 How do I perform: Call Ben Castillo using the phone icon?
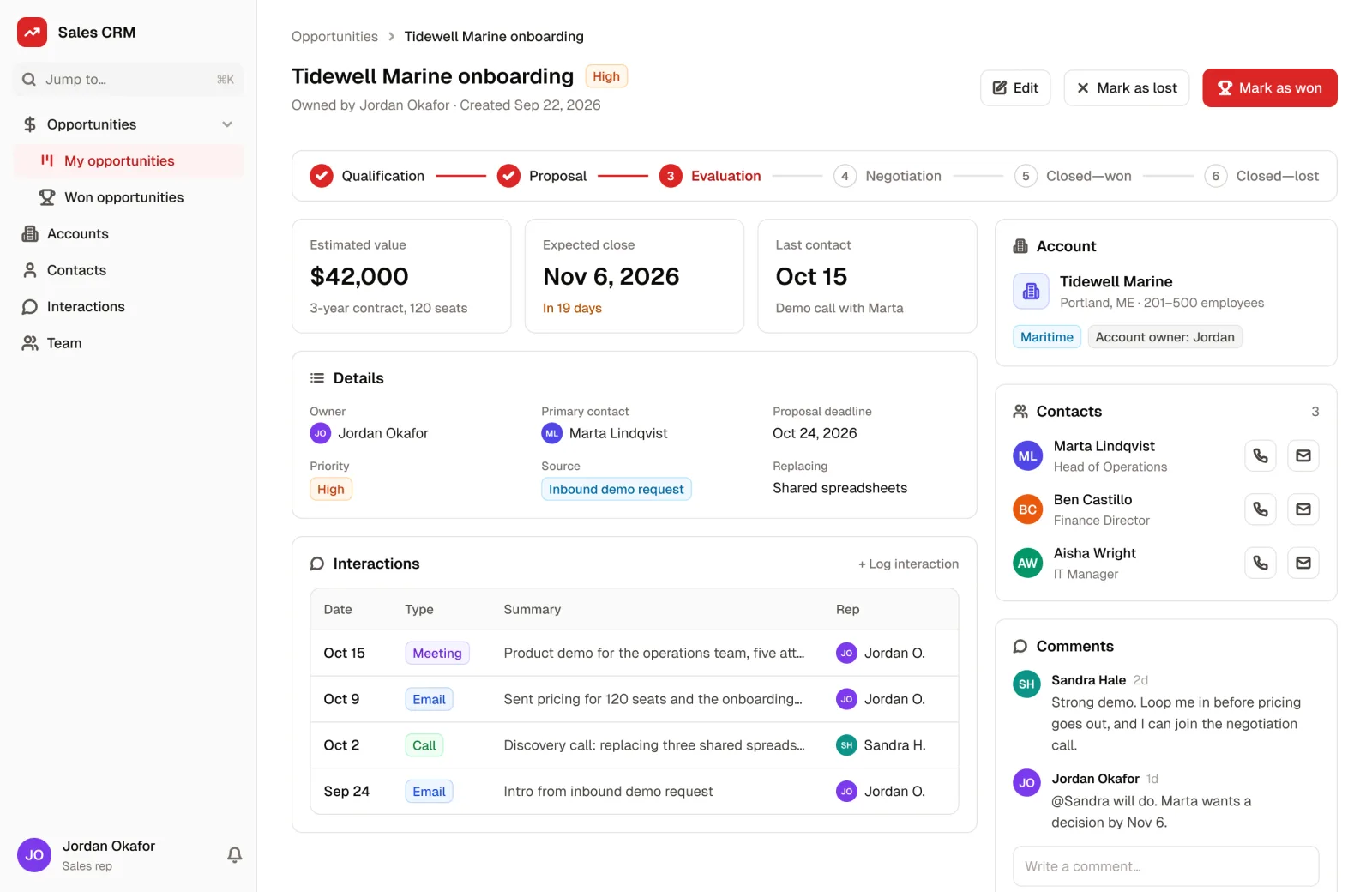coord(1260,509)
